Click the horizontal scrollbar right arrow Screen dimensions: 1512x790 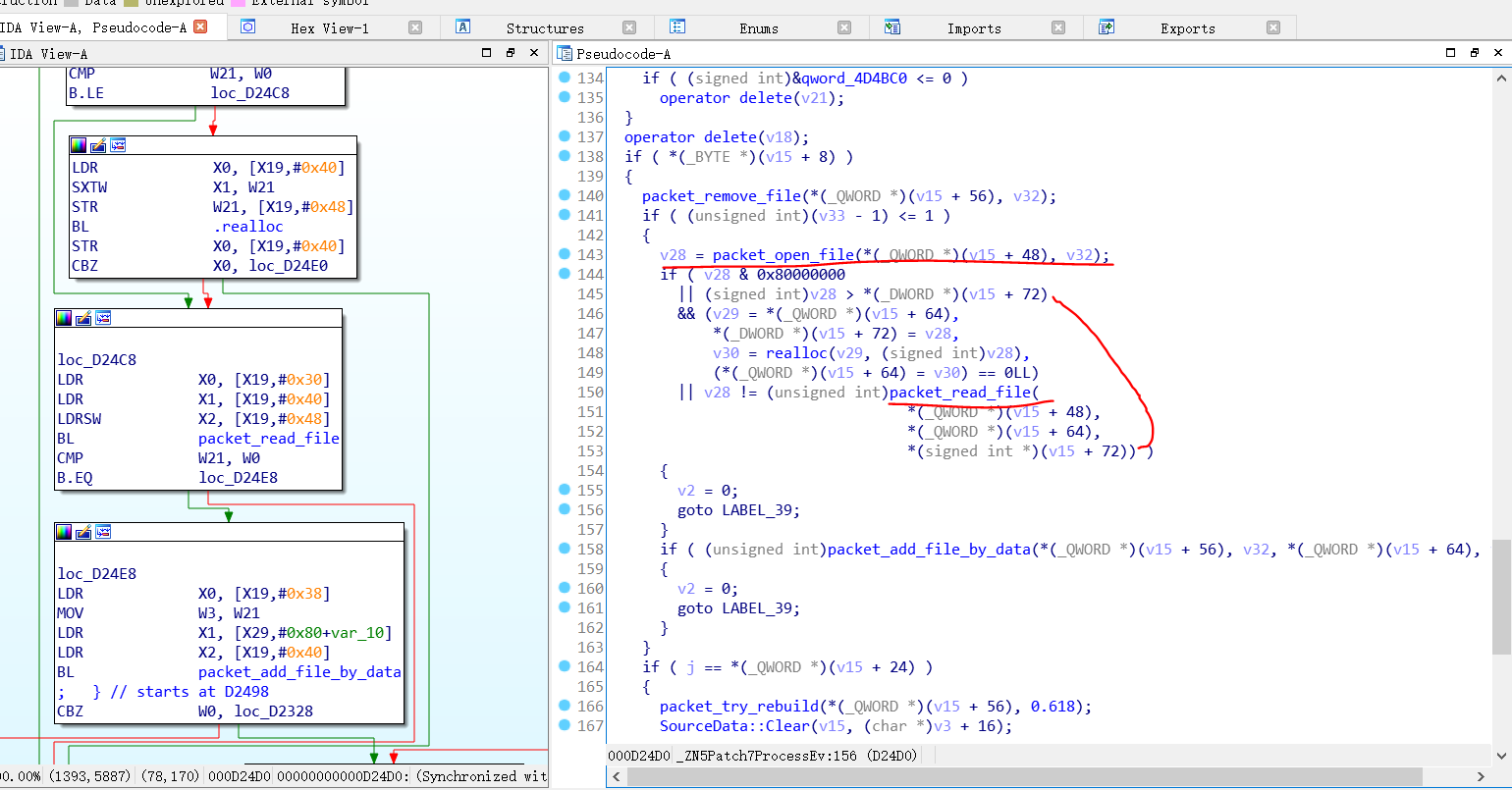pos(1482,776)
